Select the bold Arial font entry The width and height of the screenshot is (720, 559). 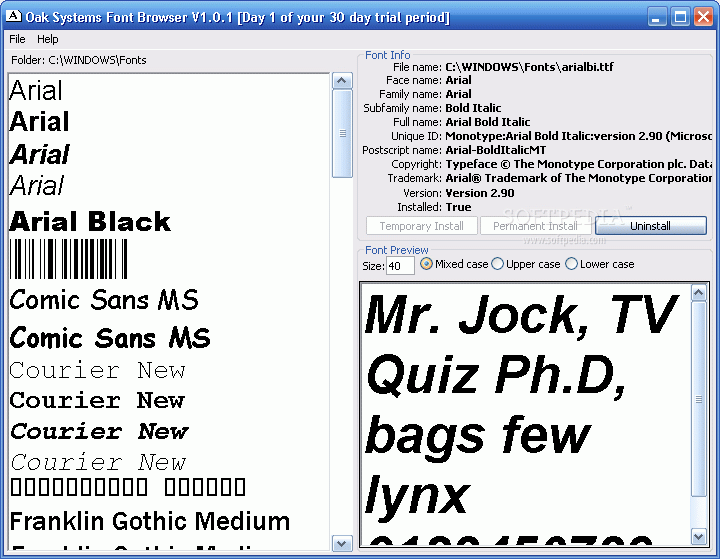[x=39, y=122]
